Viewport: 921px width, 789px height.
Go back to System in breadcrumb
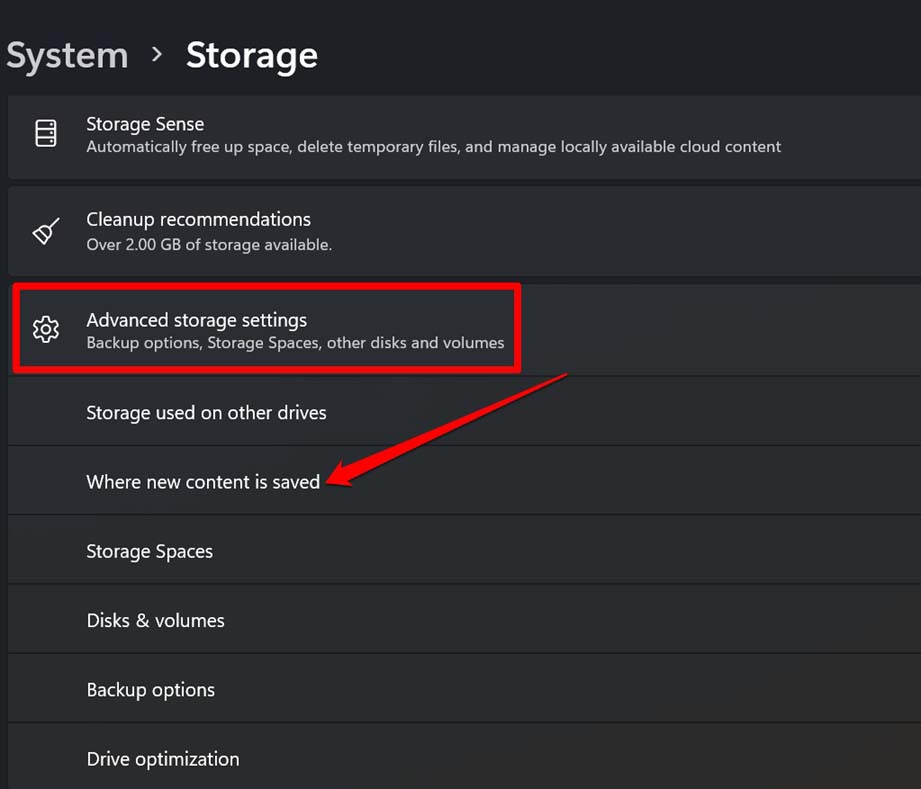[67, 55]
